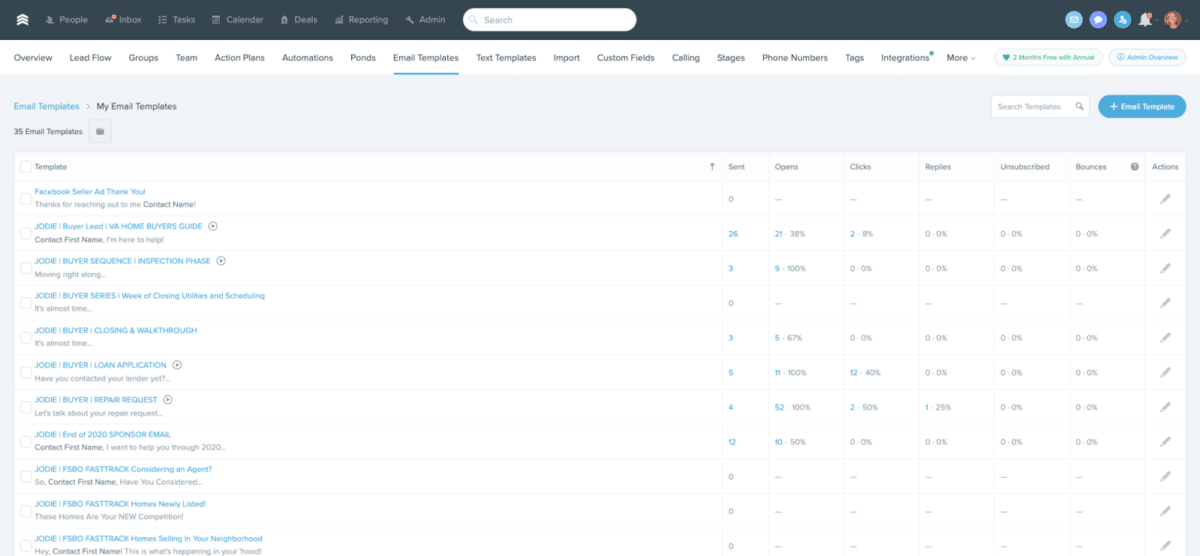The height and width of the screenshot is (556, 1200).
Task: Check the VA HOME BUYERS GUIDE row
Action: 26,234
